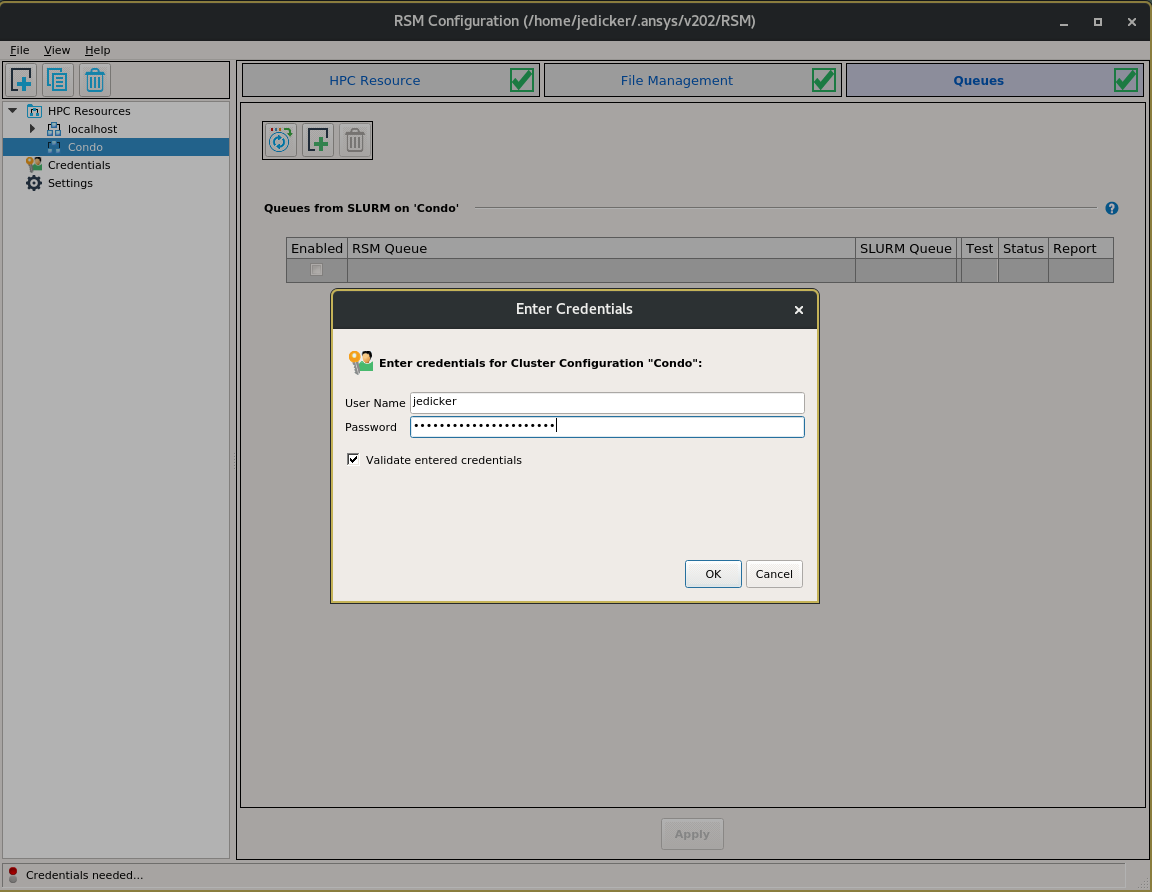The width and height of the screenshot is (1152, 892).
Task: Toggle the Enabled checkbox in queue row
Action: point(316,270)
